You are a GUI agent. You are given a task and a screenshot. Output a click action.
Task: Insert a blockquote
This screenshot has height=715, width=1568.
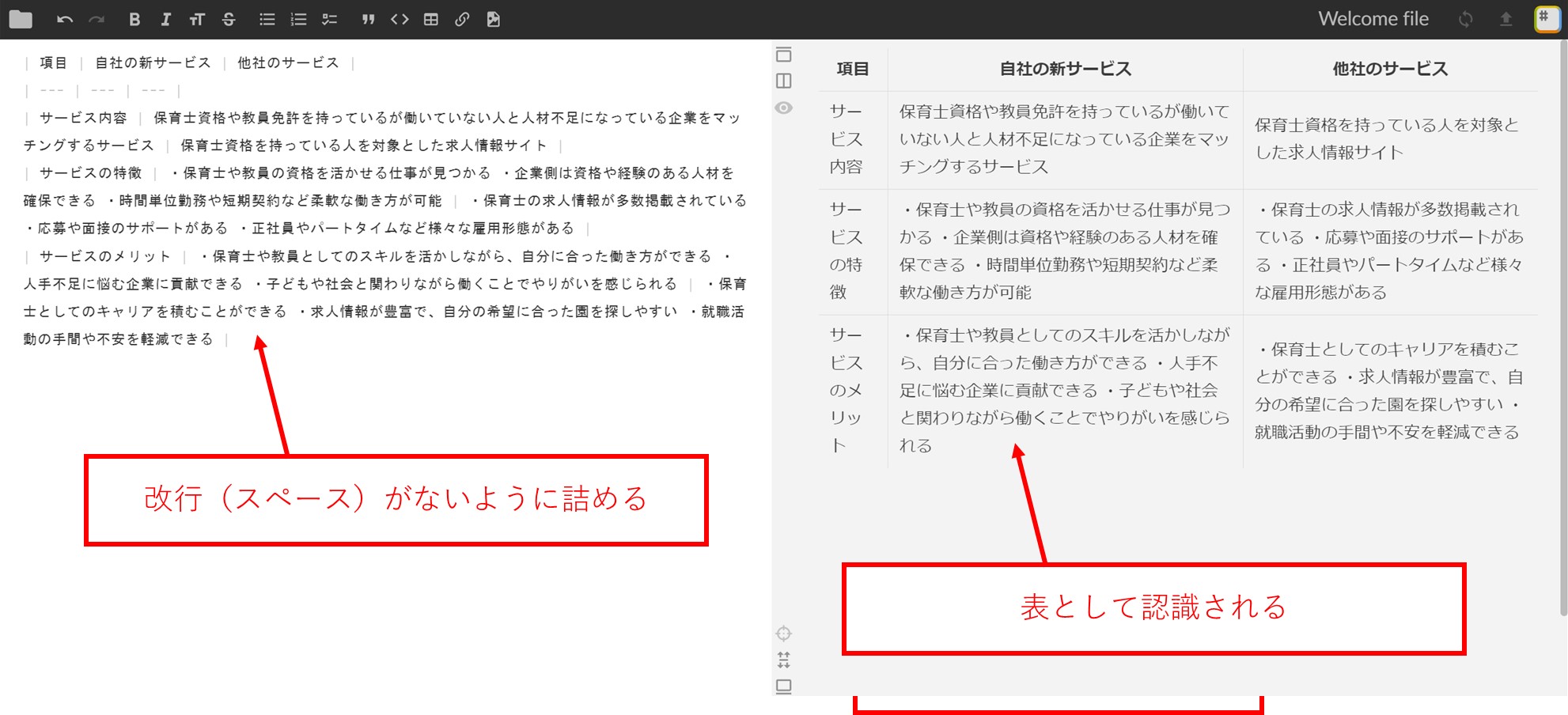368,20
